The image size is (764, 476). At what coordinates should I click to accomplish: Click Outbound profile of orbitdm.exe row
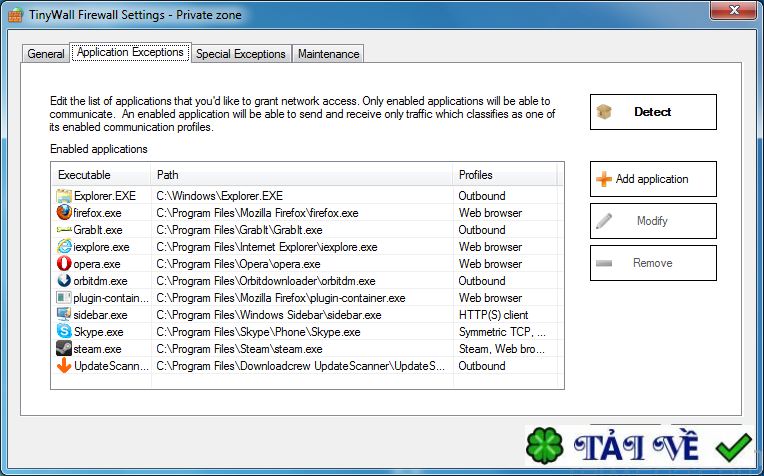click(482, 281)
